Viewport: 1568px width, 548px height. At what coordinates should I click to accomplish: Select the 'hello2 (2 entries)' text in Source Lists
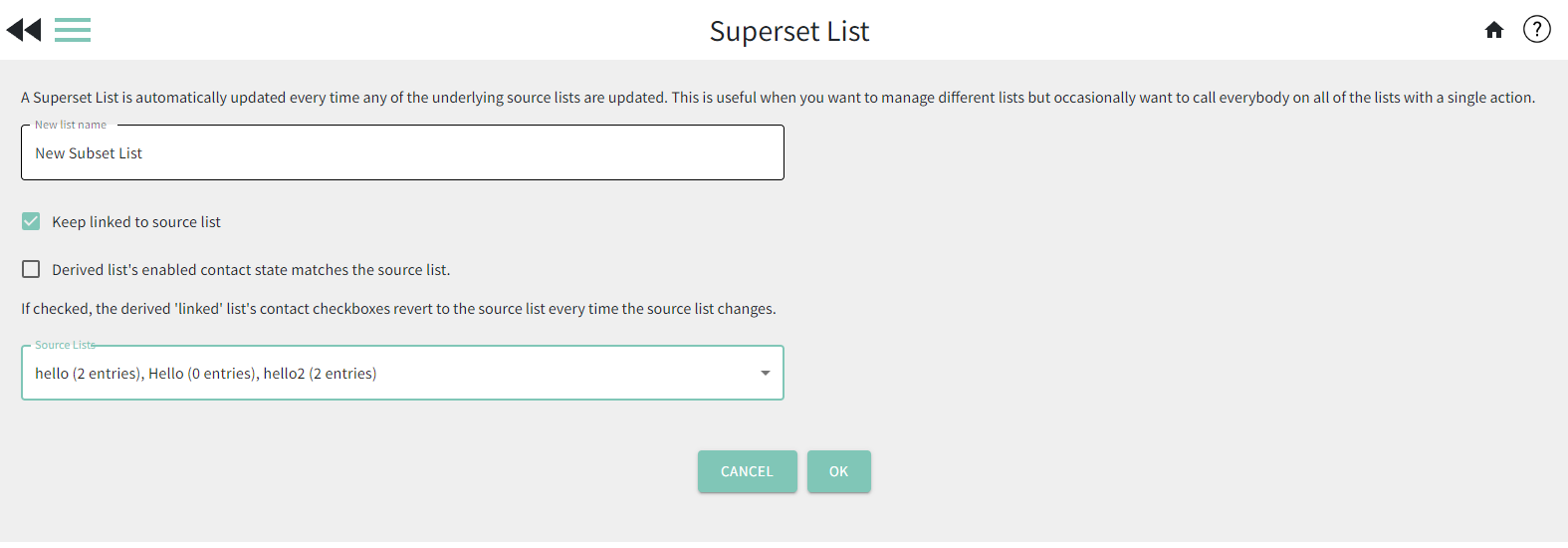320,374
